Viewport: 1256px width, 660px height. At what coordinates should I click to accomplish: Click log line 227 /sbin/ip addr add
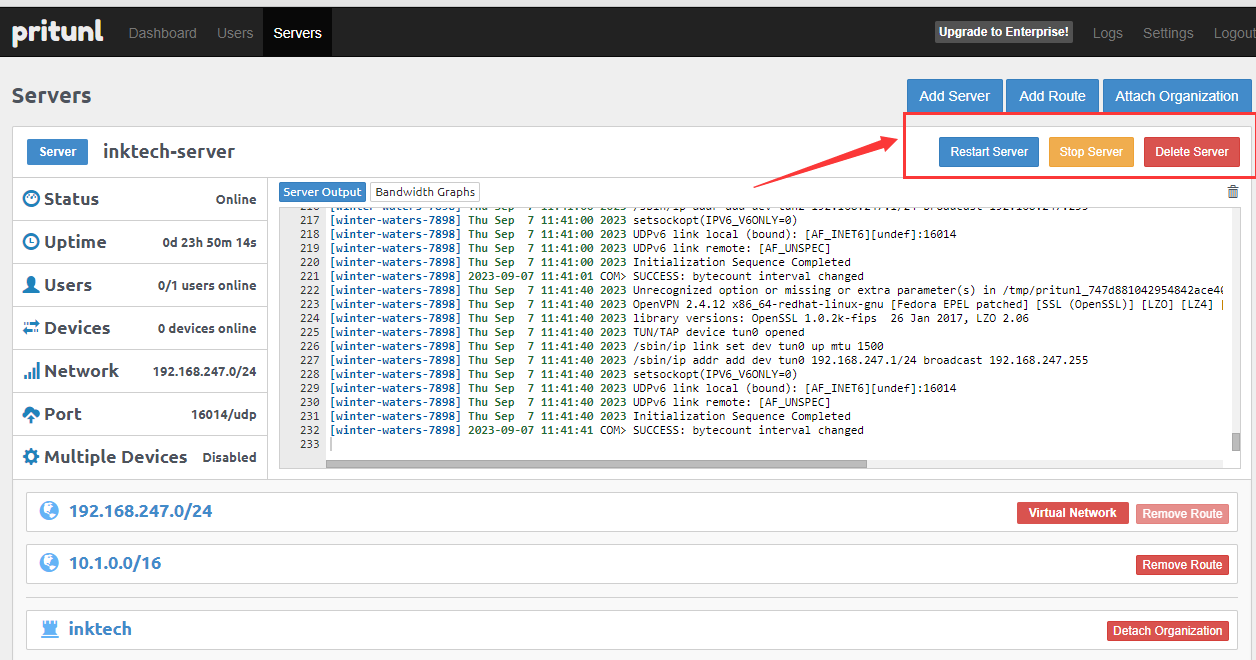tap(709, 360)
